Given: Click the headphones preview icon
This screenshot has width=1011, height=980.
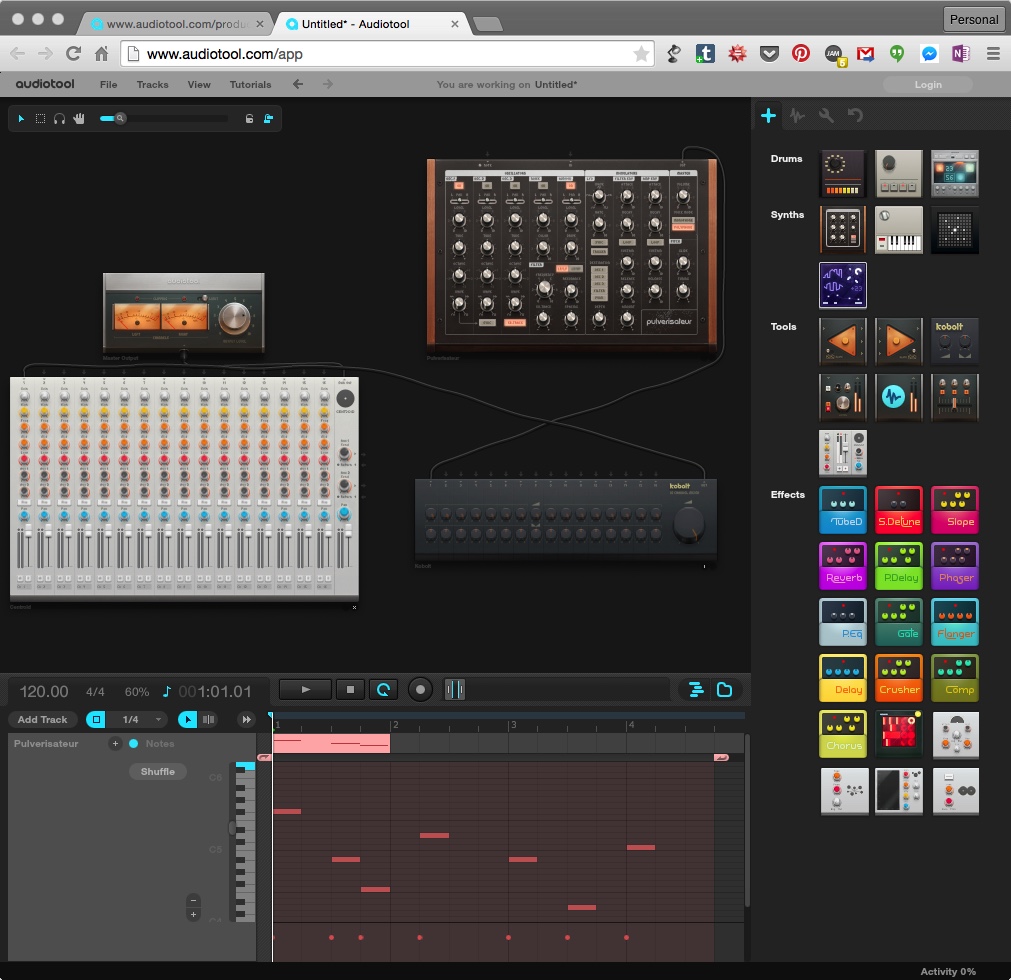Looking at the screenshot, I should pos(59,118).
